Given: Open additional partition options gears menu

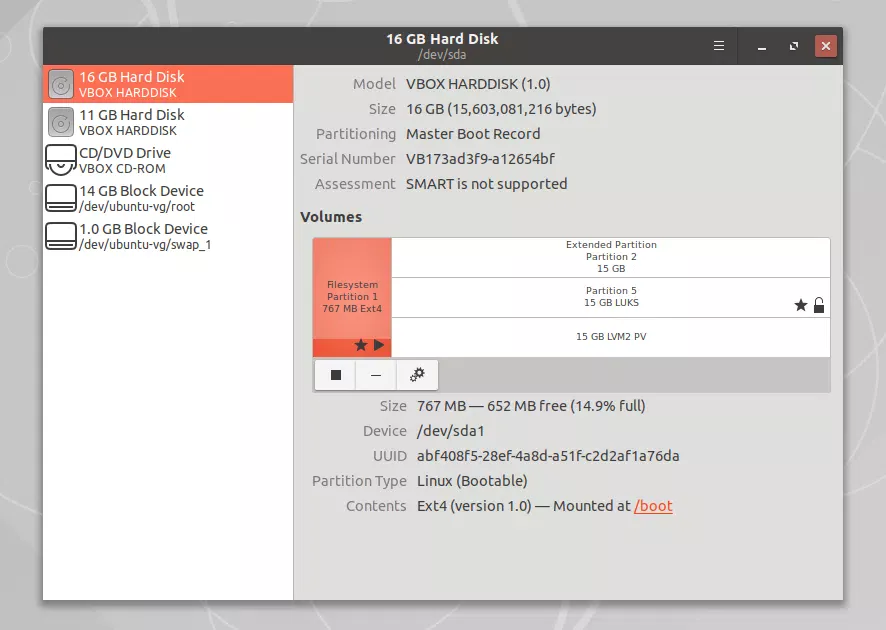Looking at the screenshot, I should [x=417, y=375].
